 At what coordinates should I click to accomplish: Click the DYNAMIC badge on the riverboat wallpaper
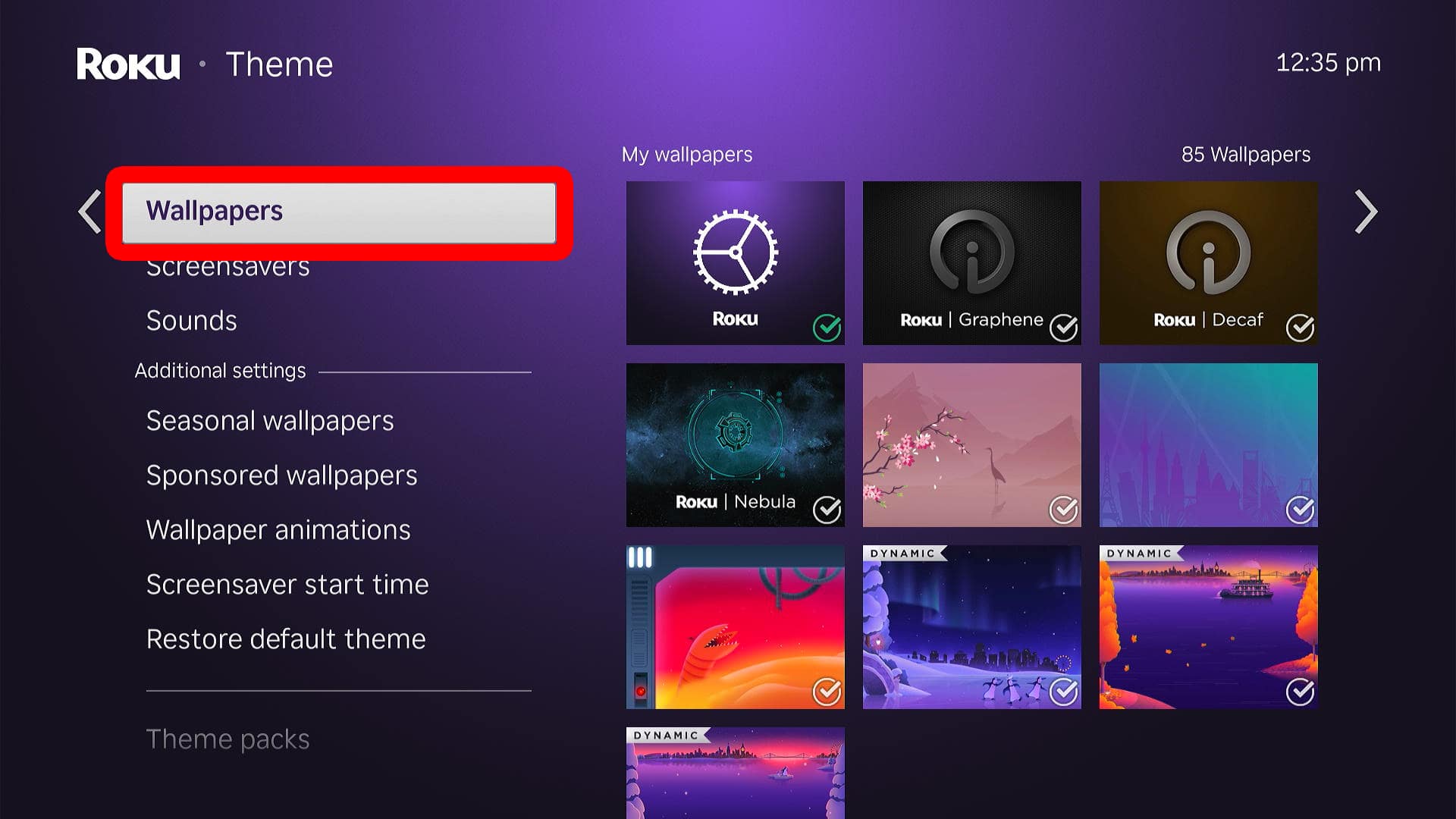pyautogui.click(x=1140, y=554)
